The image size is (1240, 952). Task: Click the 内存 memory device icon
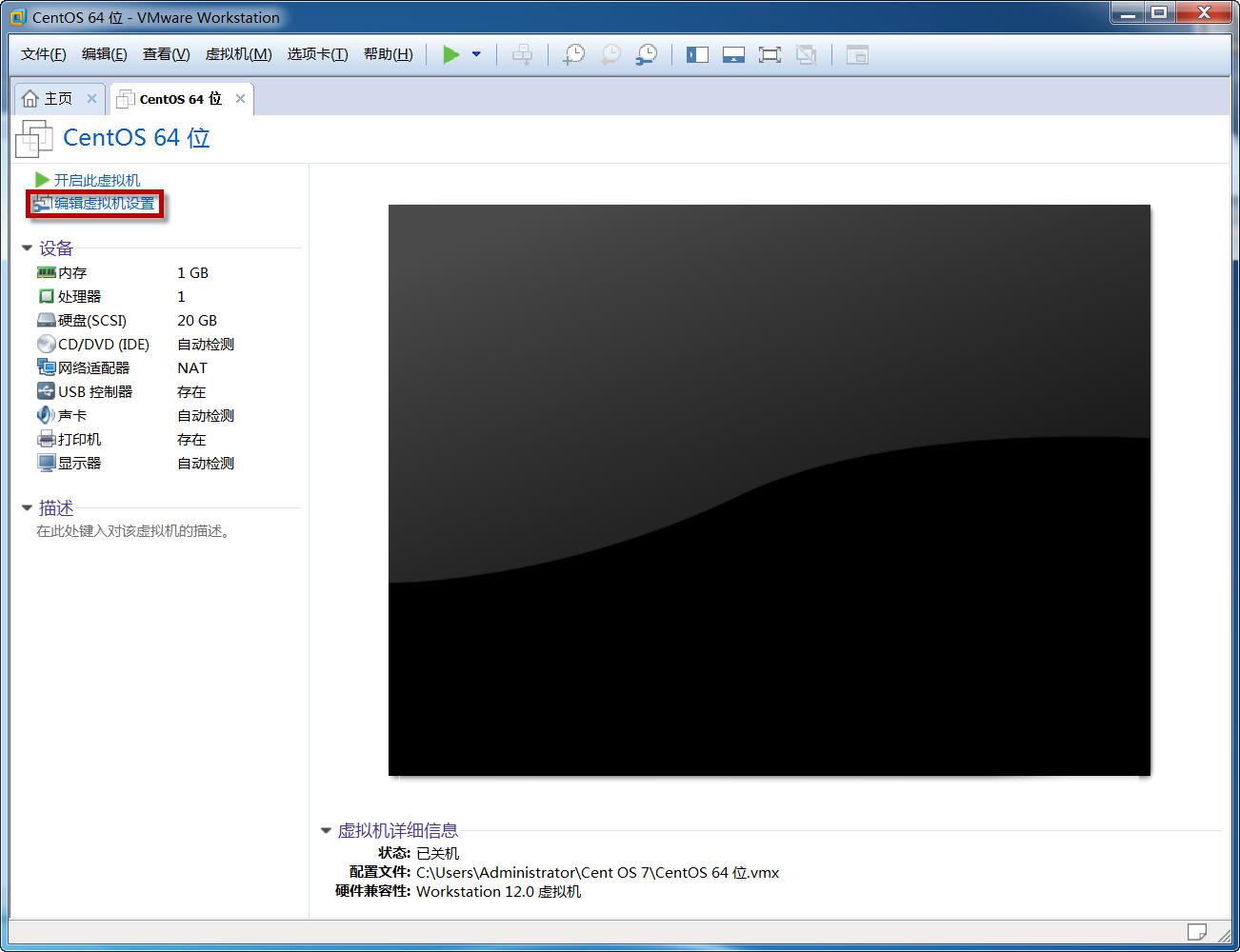point(46,272)
